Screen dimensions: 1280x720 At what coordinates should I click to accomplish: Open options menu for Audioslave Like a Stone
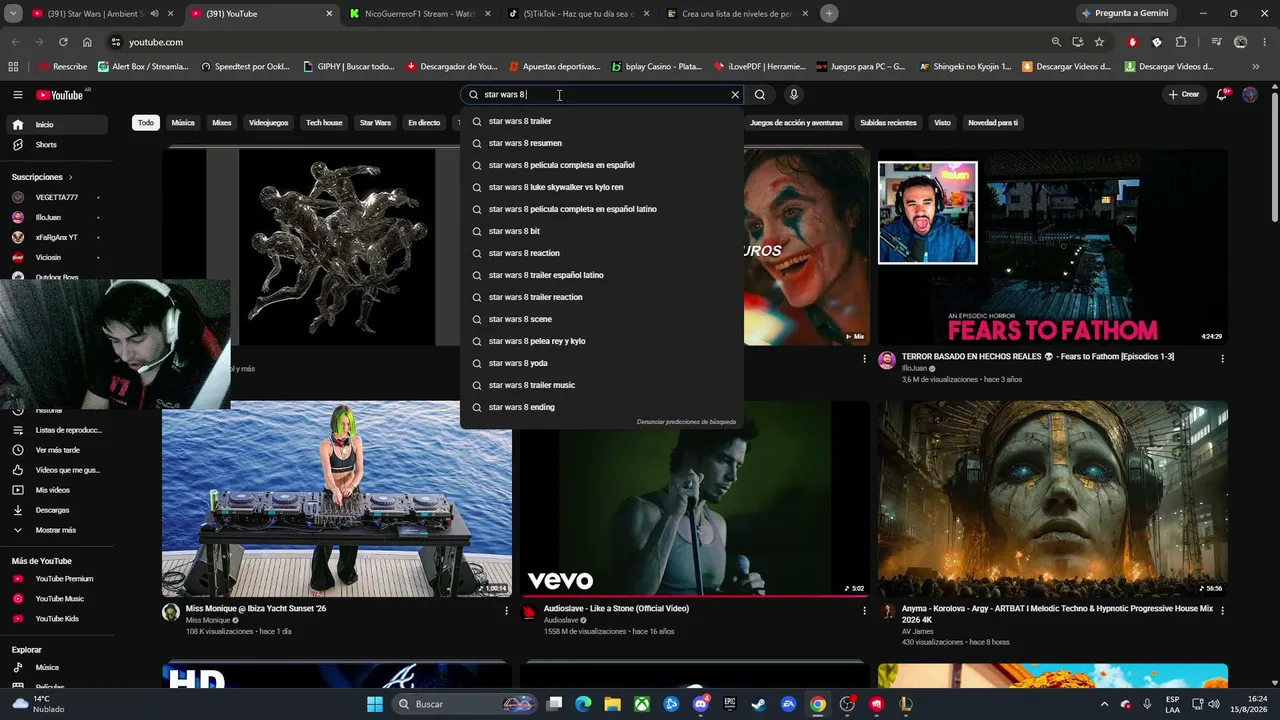865,610
